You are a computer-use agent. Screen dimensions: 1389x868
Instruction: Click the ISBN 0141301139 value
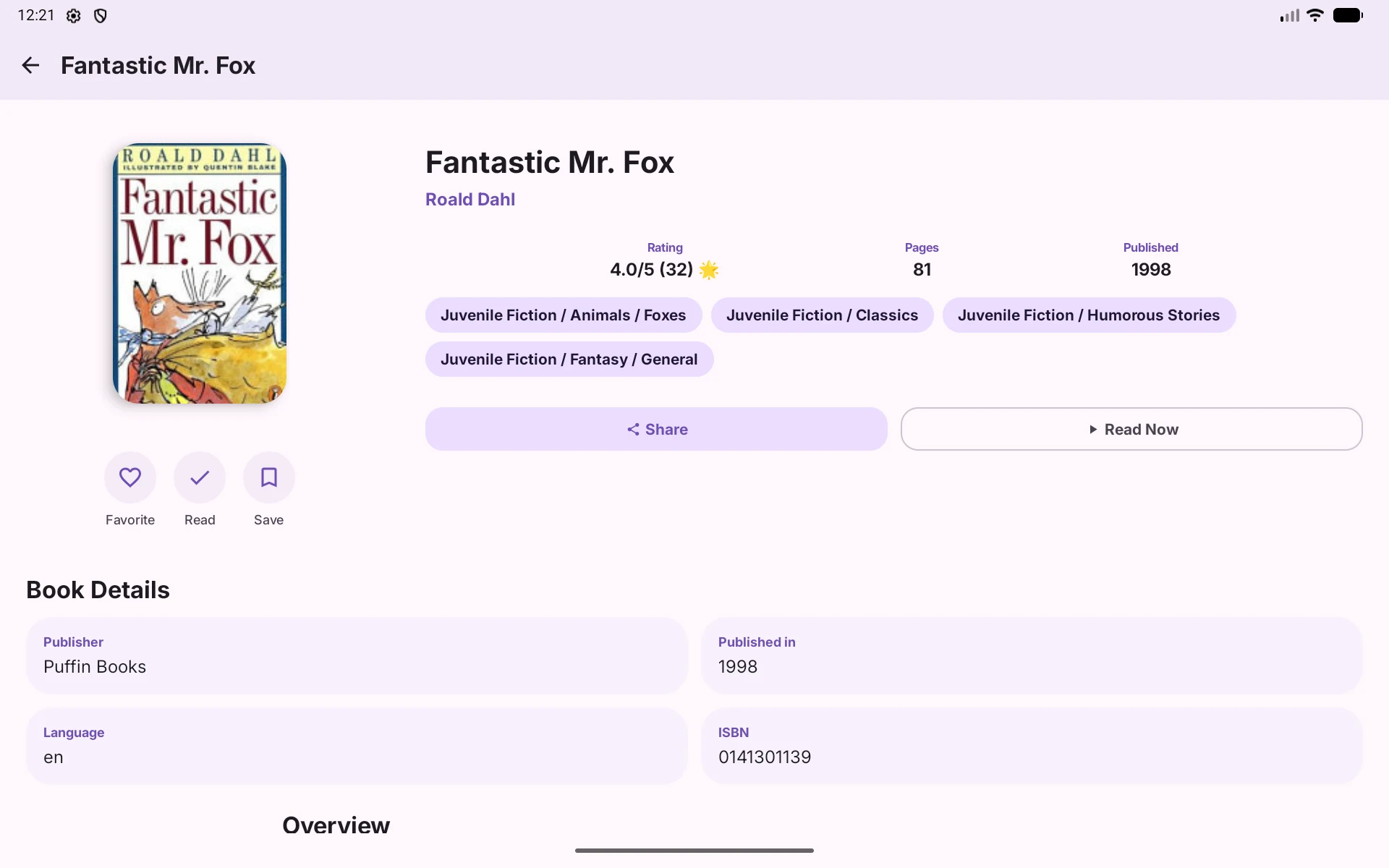765,757
